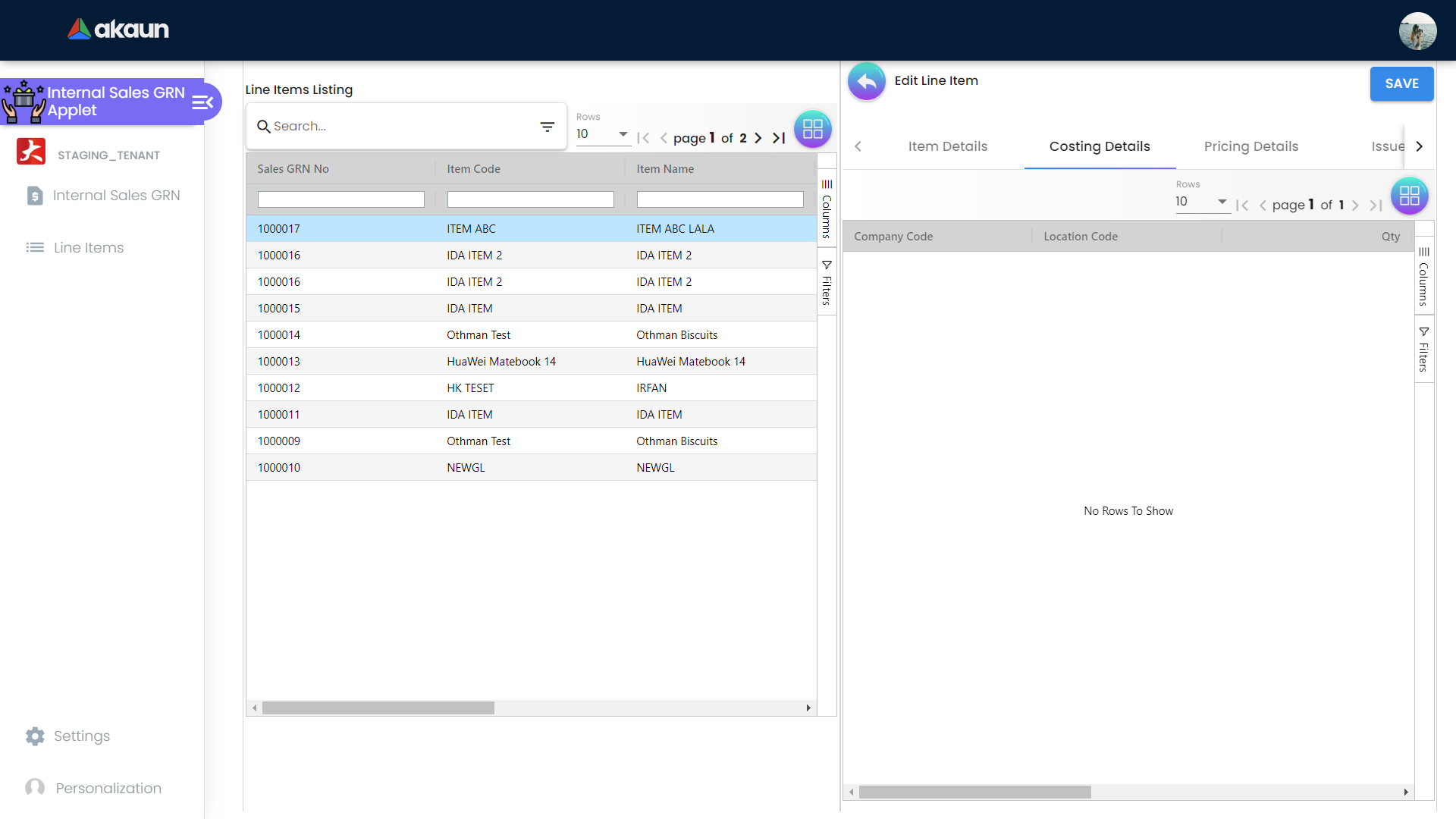Toggle the Filters side panel in listing grid

(827, 283)
